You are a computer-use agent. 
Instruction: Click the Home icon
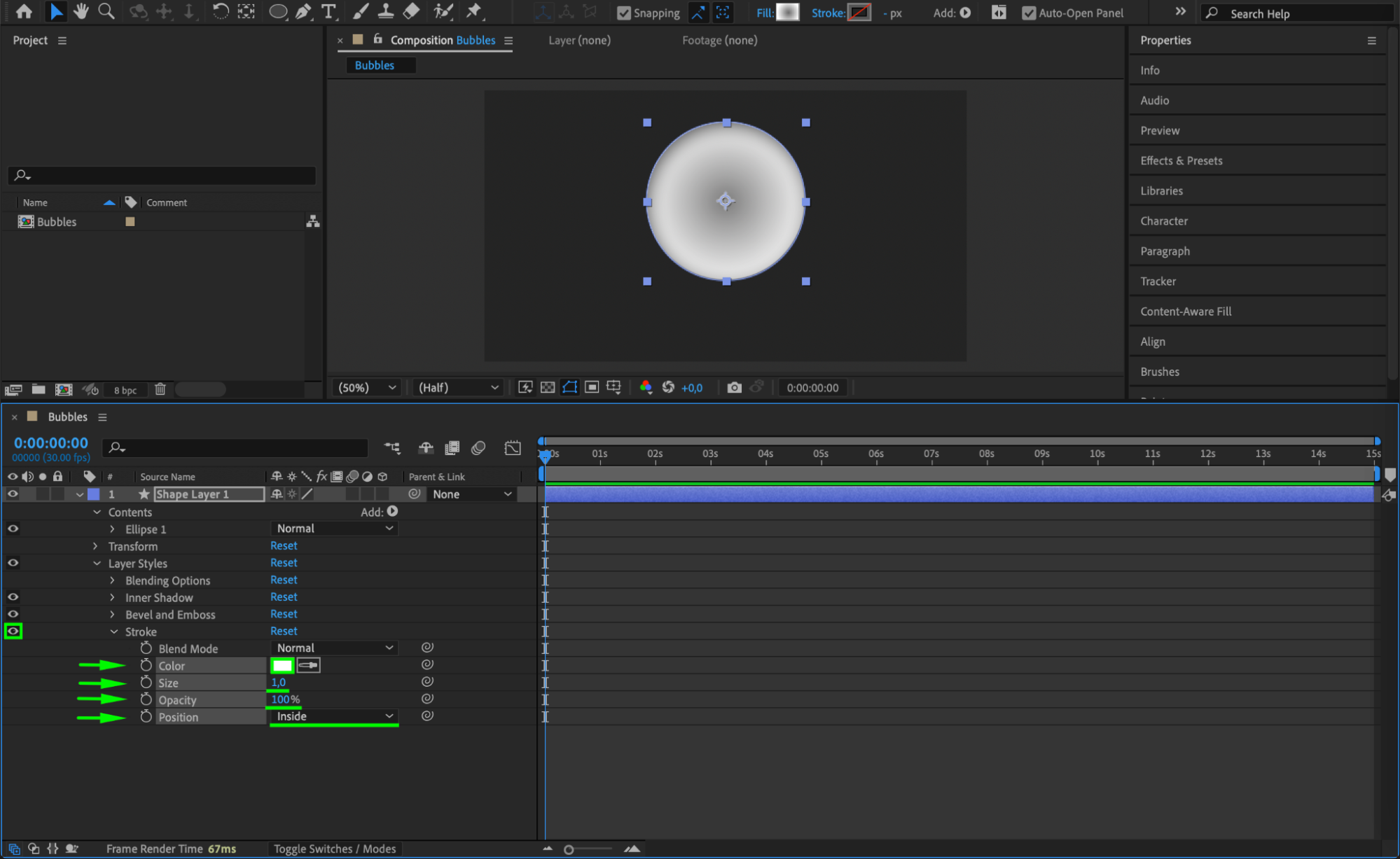click(24, 11)
